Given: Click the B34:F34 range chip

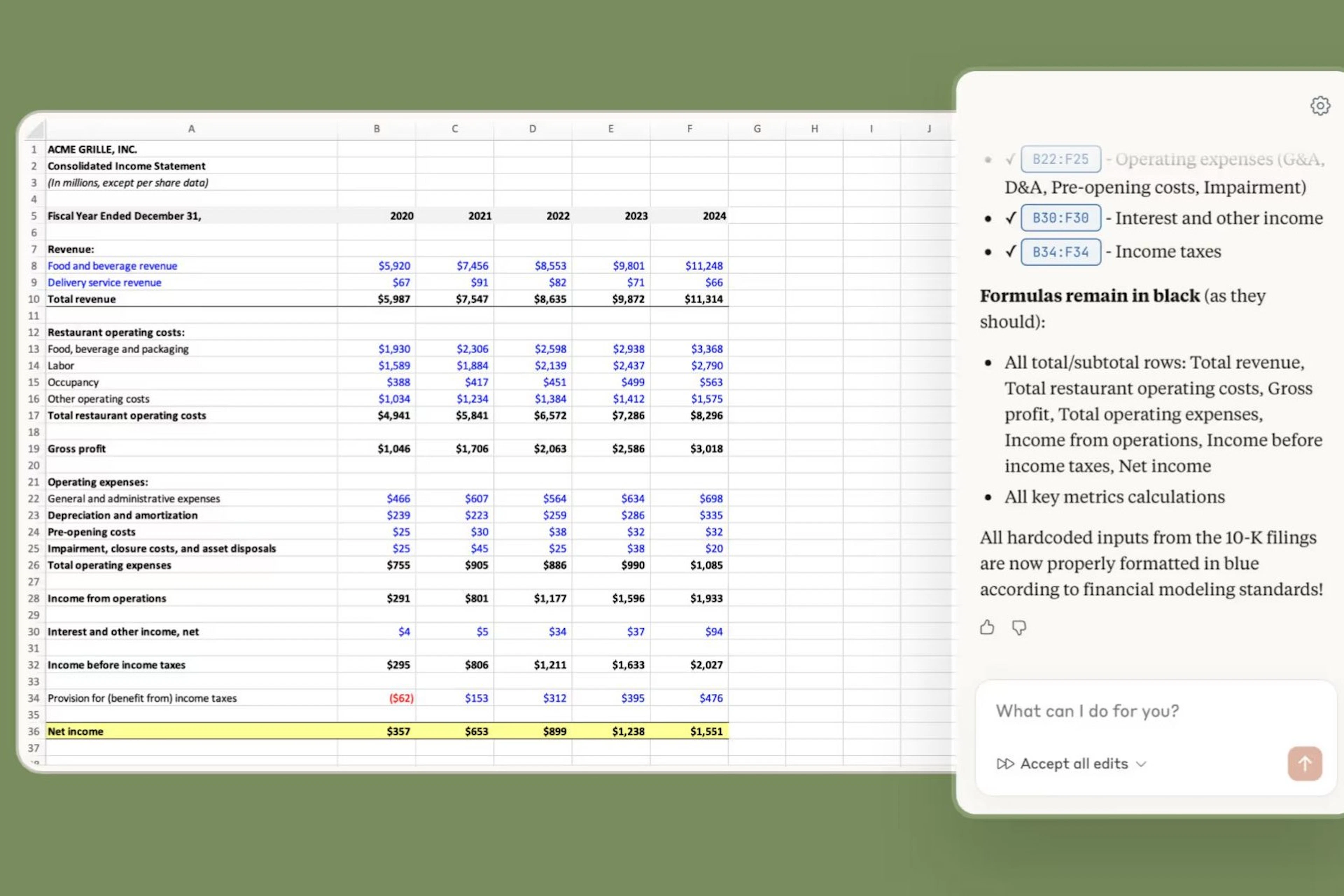Looking at the screenshot, I should point(1060,252).
